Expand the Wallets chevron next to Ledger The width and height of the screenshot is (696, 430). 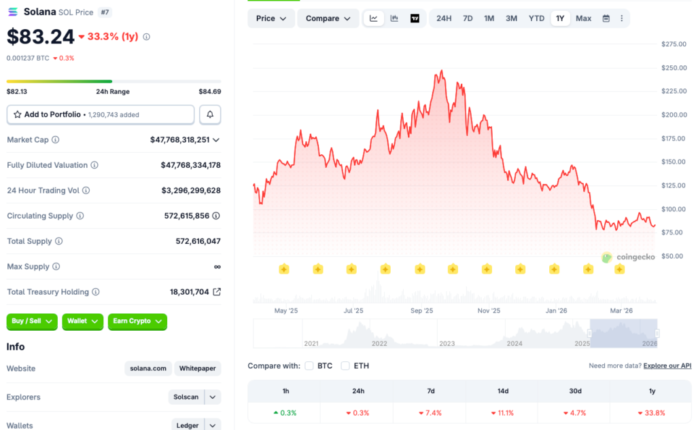point(213,425)
